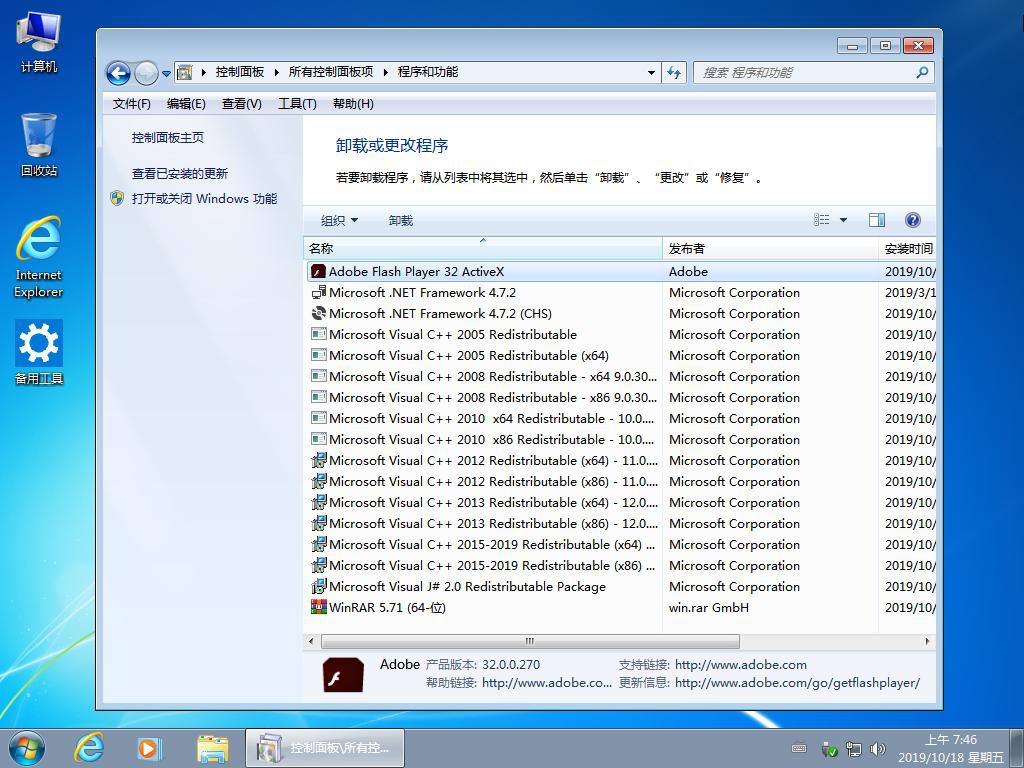Click install date 2019/3/1 cell

pos(910,293)
